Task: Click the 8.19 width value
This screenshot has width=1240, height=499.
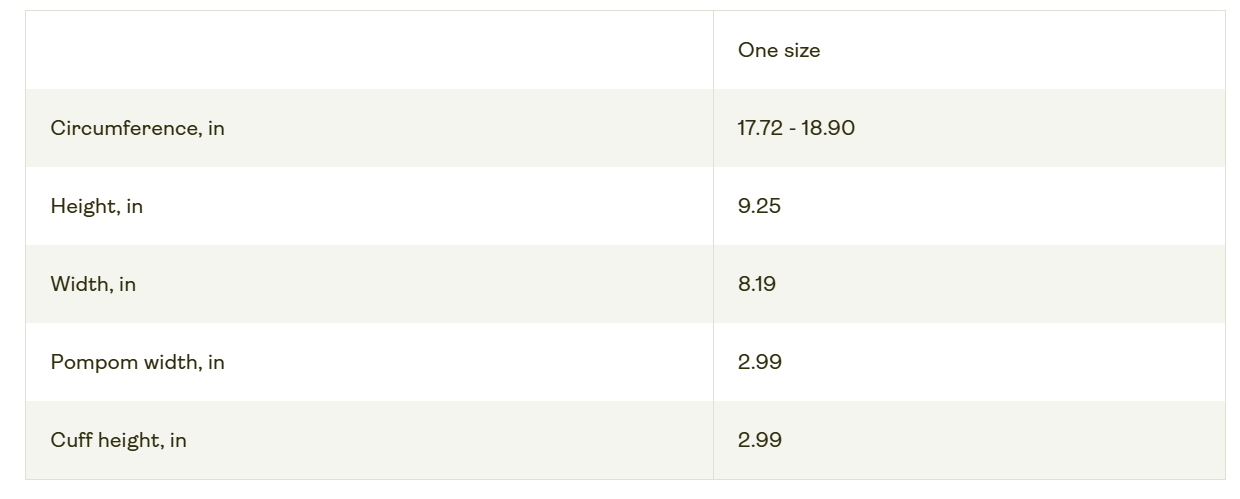Action: point(757,284)
